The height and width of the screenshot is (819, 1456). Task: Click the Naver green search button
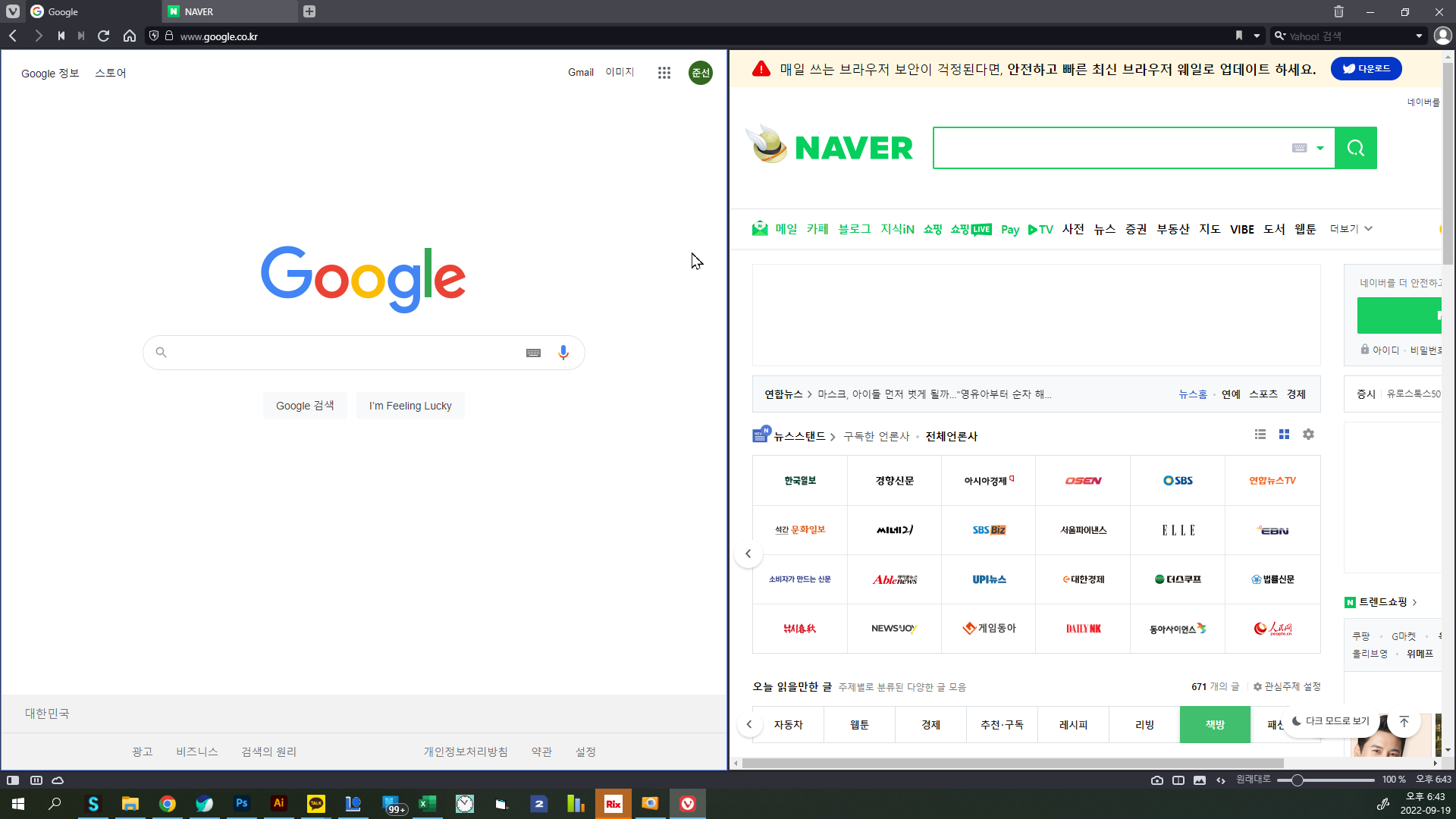tap(1356, 148)
